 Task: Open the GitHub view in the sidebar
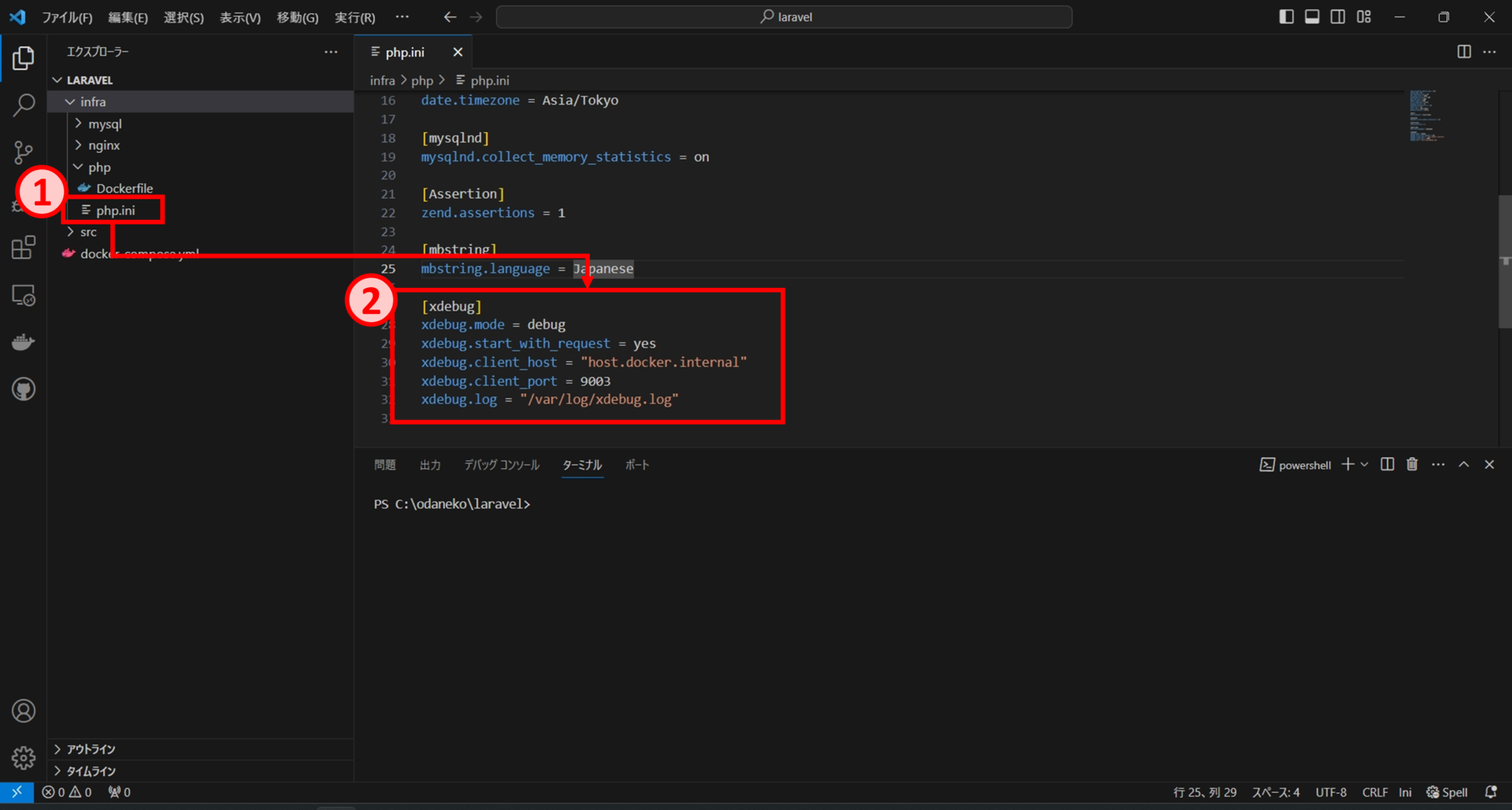pos(24,389)
